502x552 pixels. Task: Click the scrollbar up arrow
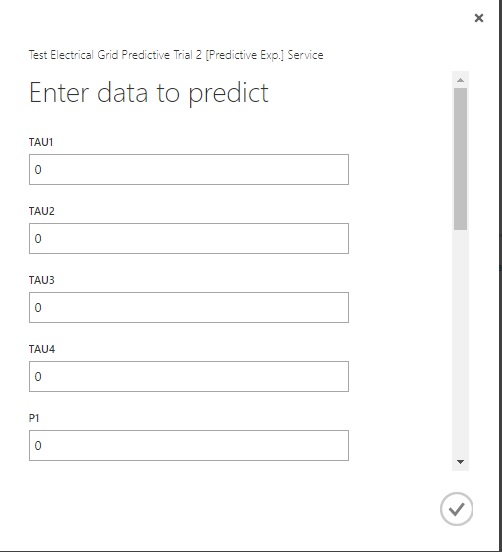460,80
